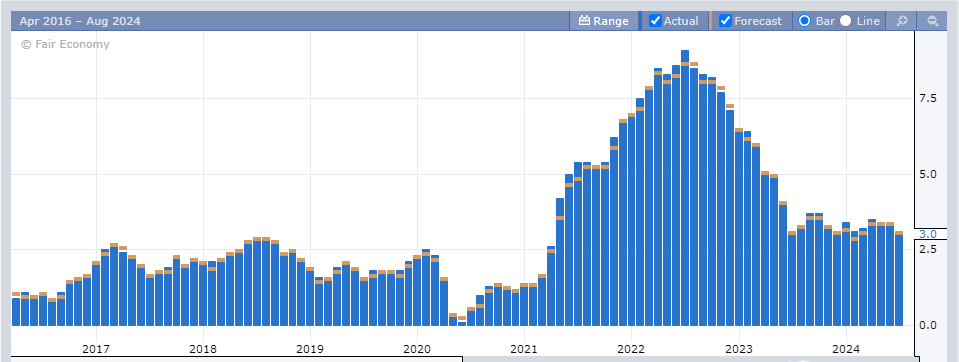Viewport: 959px width, 362px height.
Task: Click the zoom out magnifier icon
Action: click(x=933, y=21)
